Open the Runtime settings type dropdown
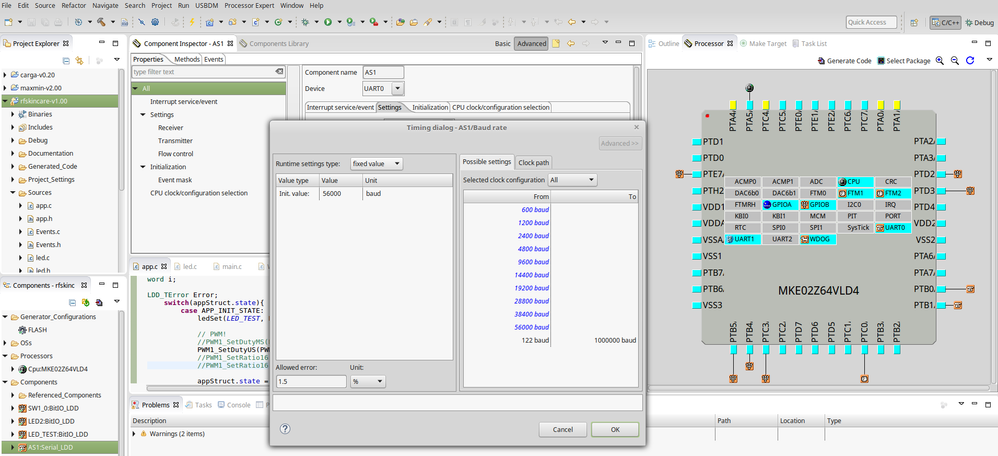 [376, 163]
